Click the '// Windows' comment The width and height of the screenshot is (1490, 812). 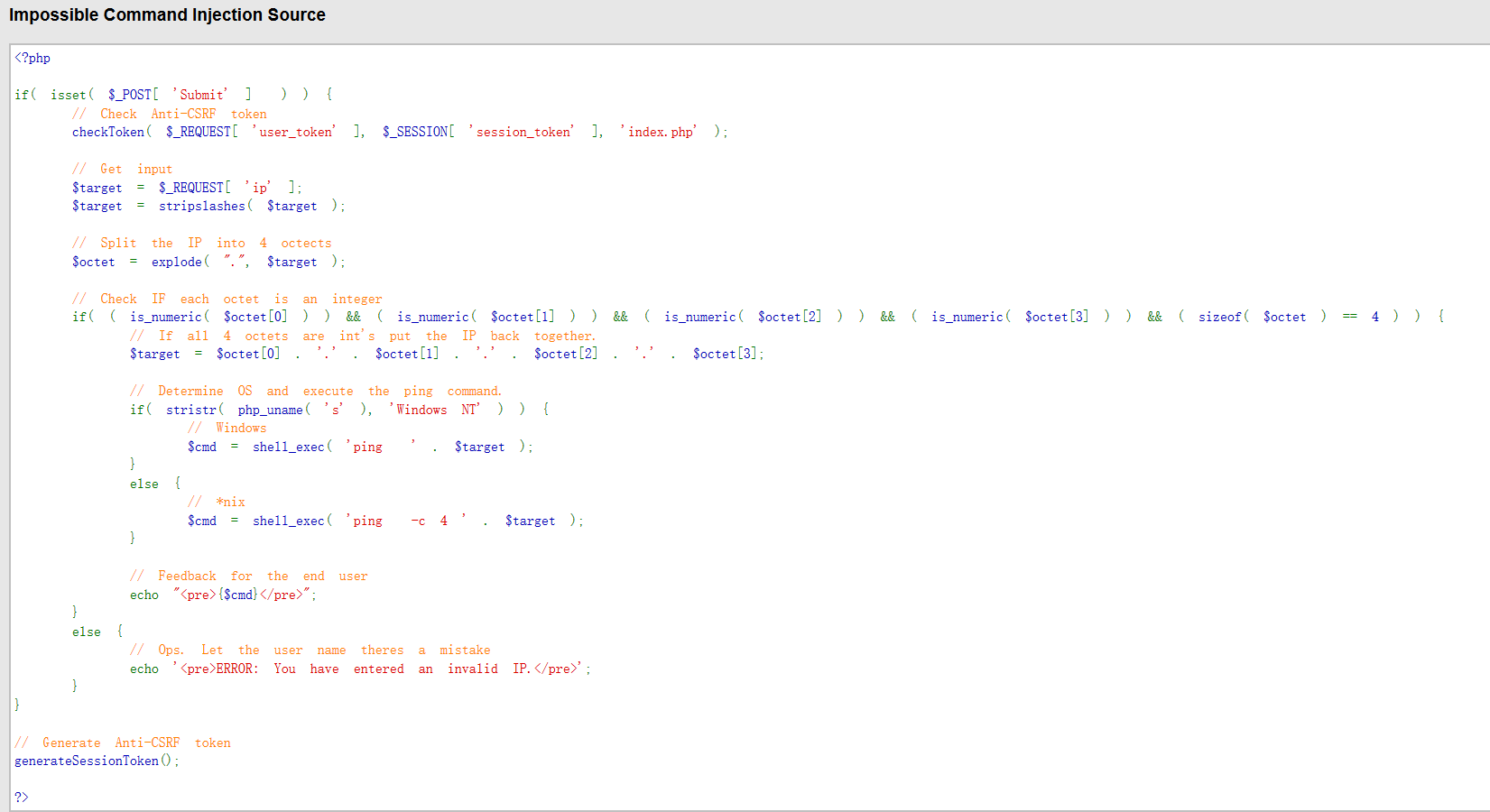click(227, 428)
